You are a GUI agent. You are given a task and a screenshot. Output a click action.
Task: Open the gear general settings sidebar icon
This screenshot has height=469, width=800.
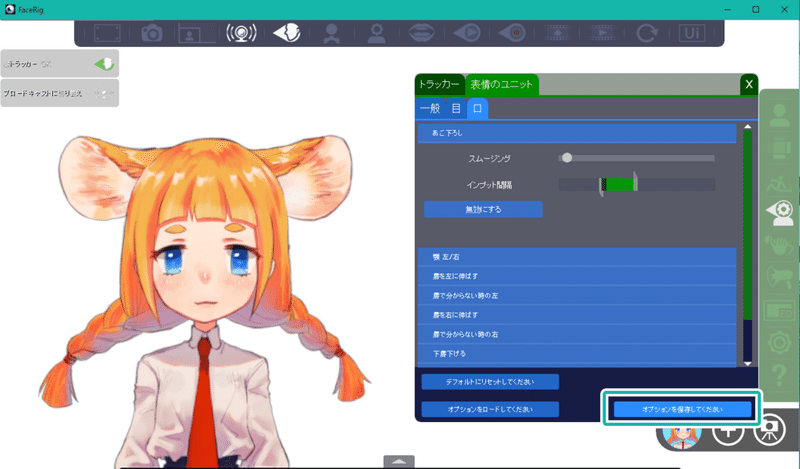(x=779, y=343)
